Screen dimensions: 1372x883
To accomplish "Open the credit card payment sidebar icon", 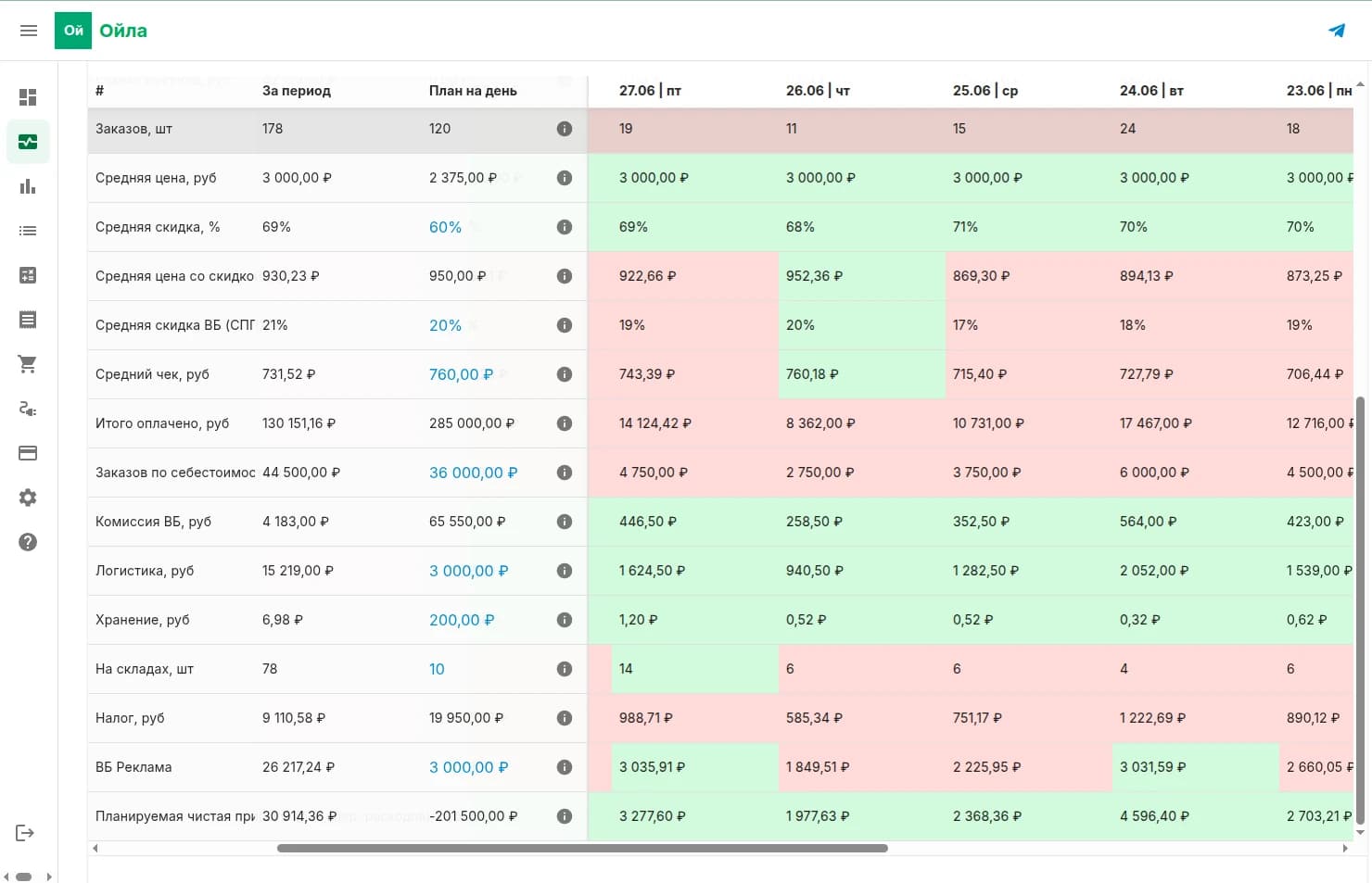I will click(x=28, y=453).
